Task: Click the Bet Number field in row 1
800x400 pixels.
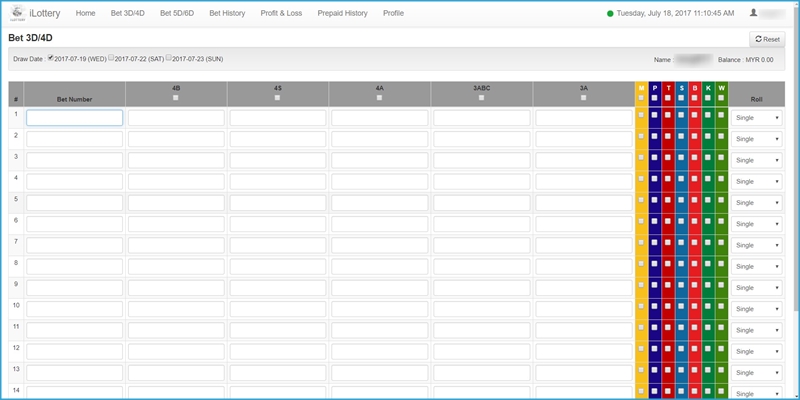Action: pos(74,118)
